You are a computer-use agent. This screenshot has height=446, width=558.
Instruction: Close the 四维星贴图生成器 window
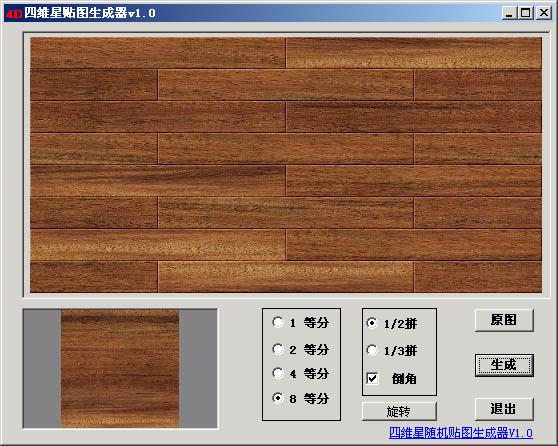[x=544, y=13]
